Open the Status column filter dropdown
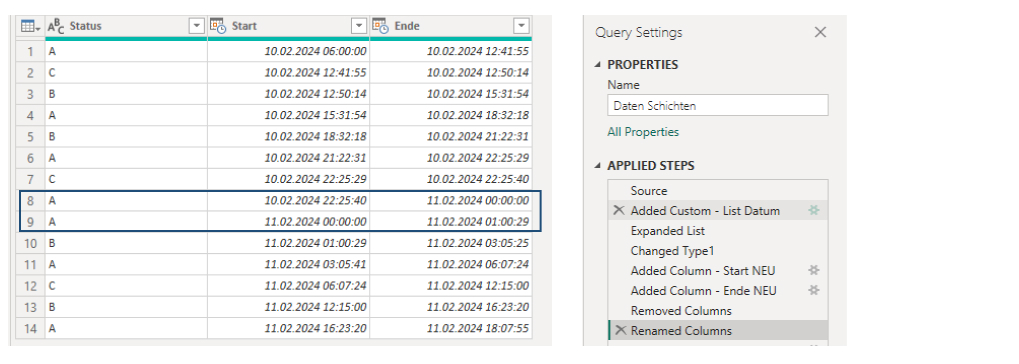Viewport: 1019px width, 364px height. coord(197,26)
